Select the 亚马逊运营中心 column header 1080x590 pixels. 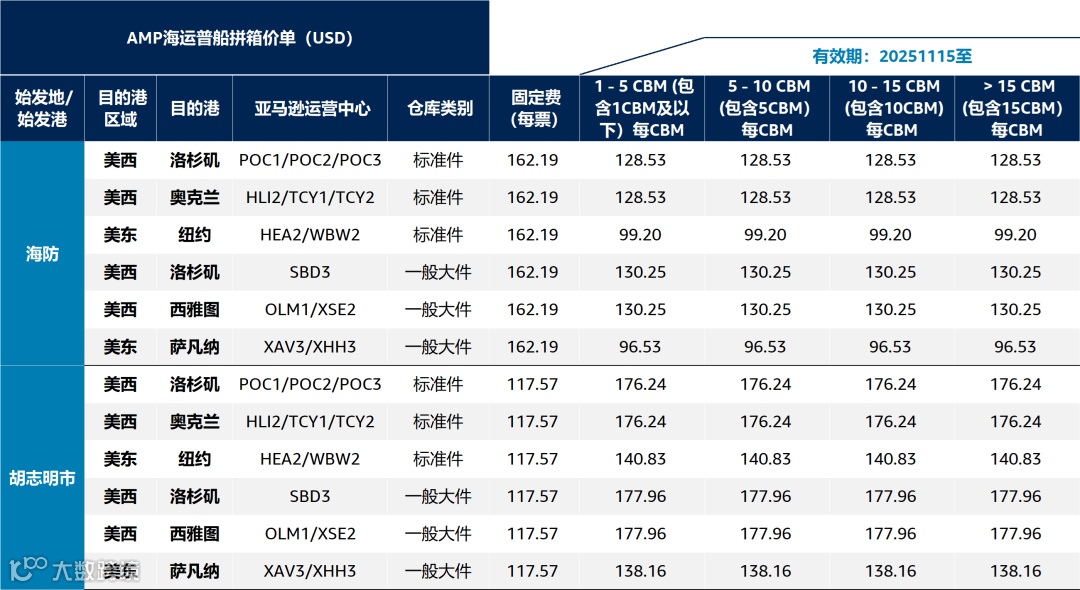311,109
